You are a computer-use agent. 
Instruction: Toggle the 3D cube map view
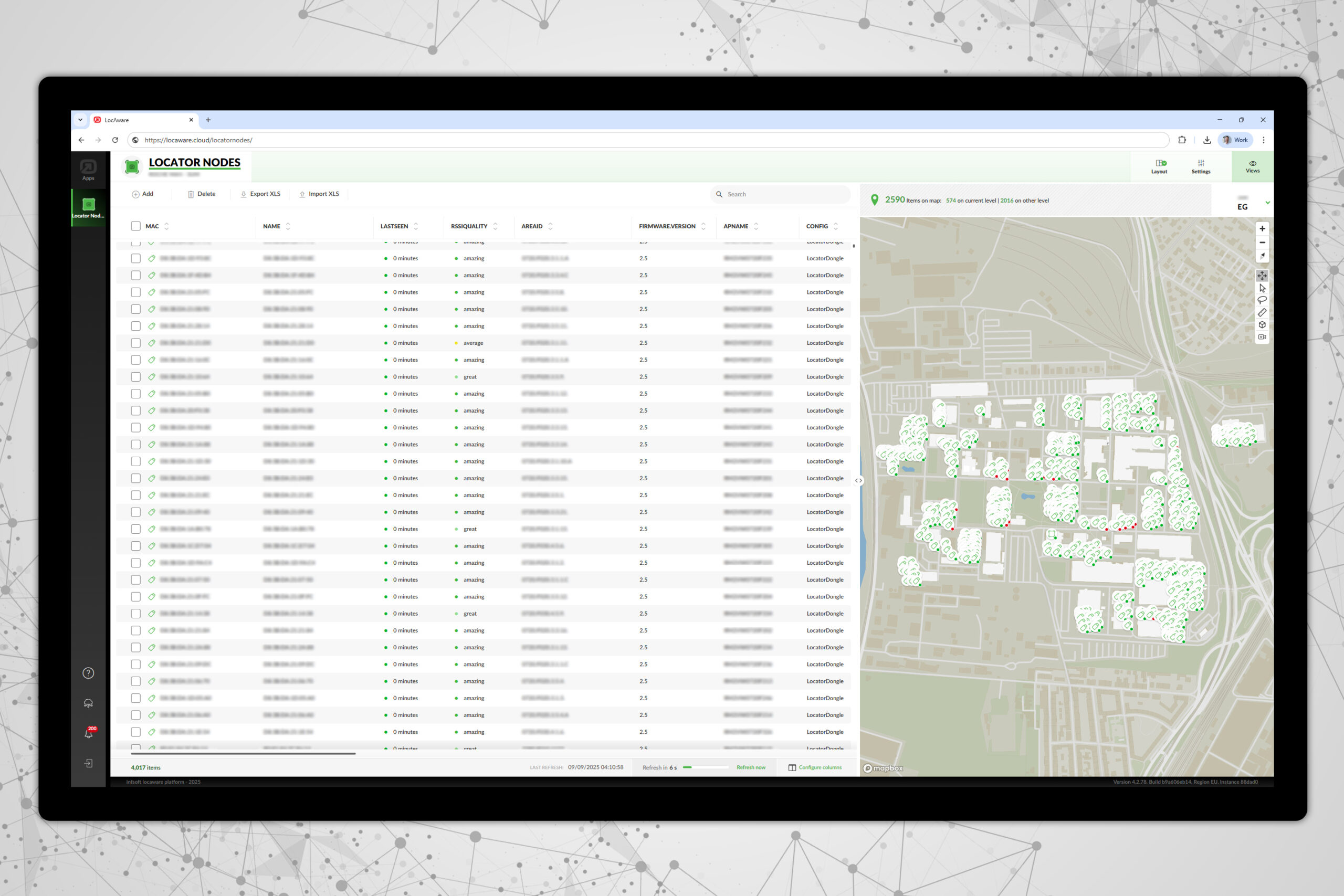coord(1262,324)
